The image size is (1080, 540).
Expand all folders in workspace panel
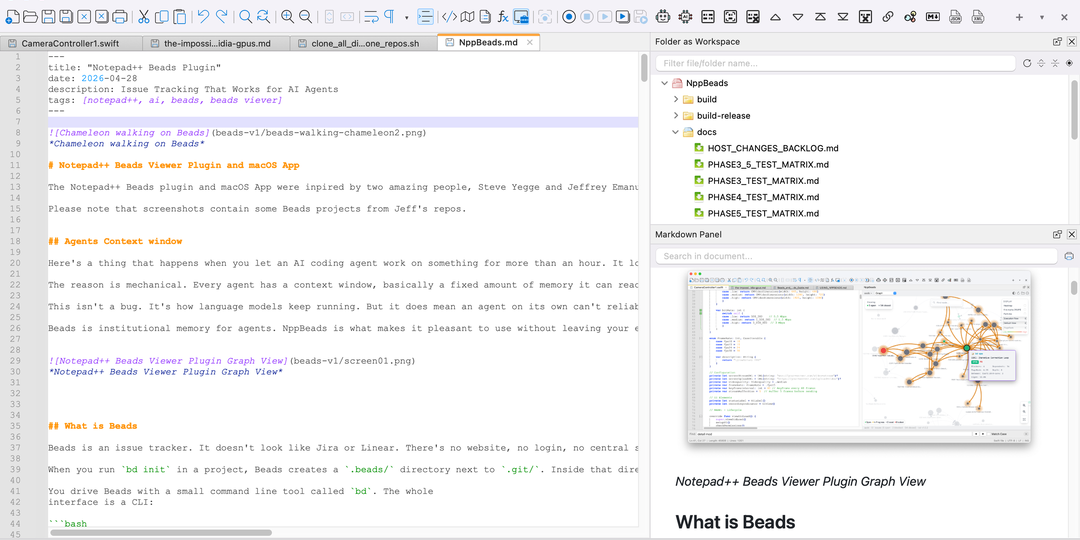(x=1041, y=63)
